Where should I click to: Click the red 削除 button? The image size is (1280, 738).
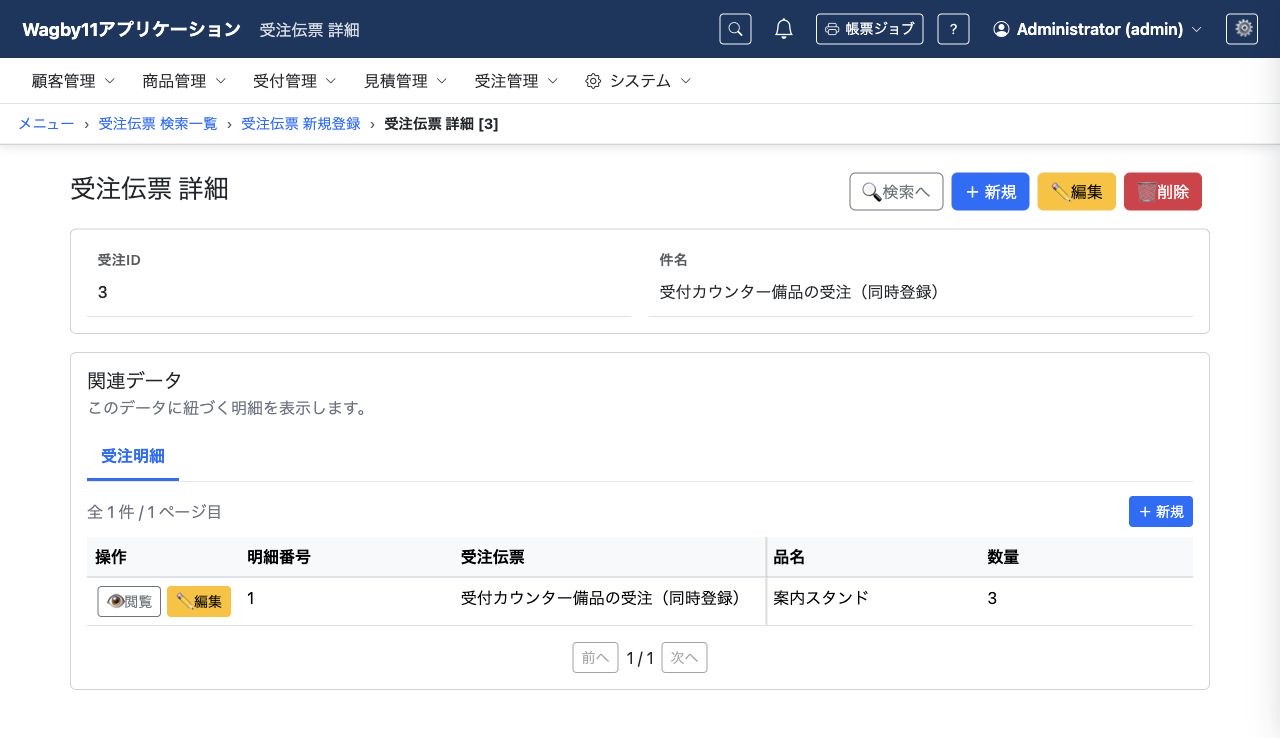[x=1163, y=192]
